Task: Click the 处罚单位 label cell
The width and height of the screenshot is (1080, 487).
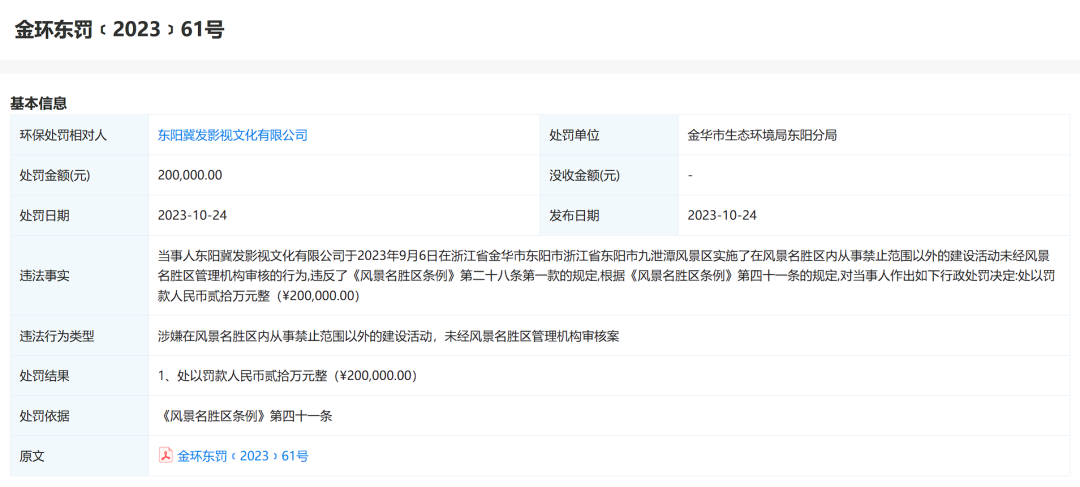Action: click(x=574, y=135)
